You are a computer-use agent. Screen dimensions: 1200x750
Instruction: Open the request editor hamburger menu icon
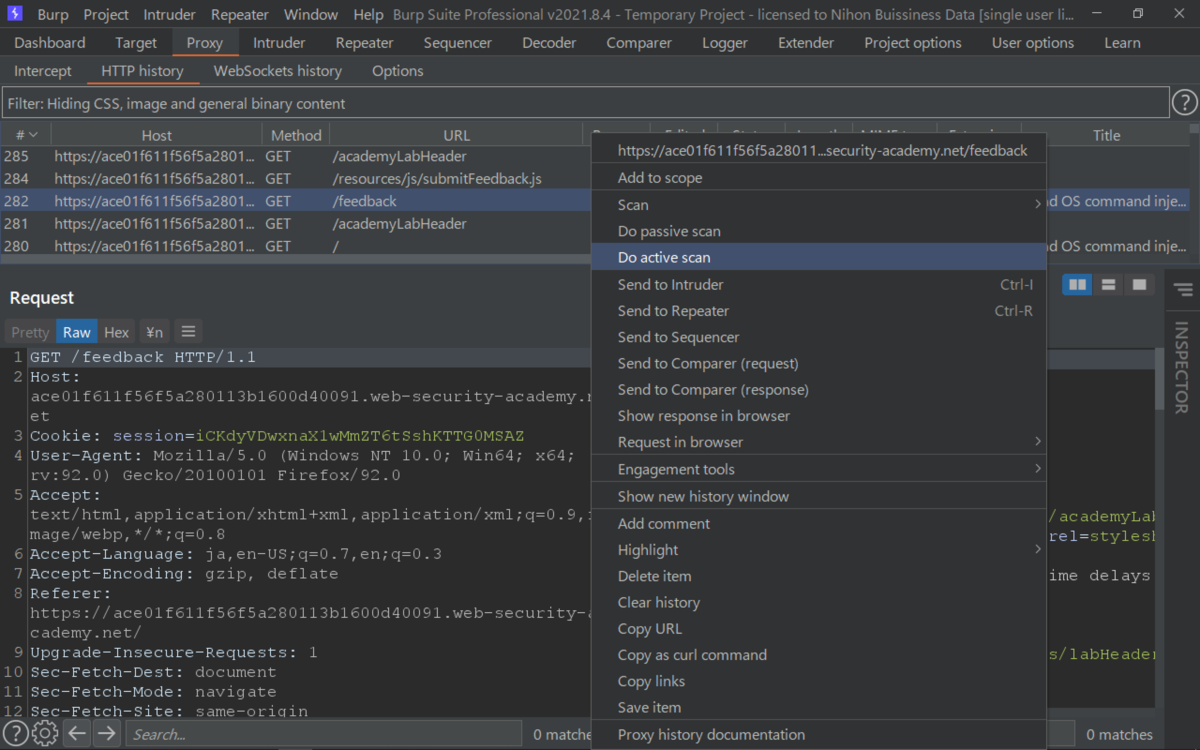pos(188,332)
